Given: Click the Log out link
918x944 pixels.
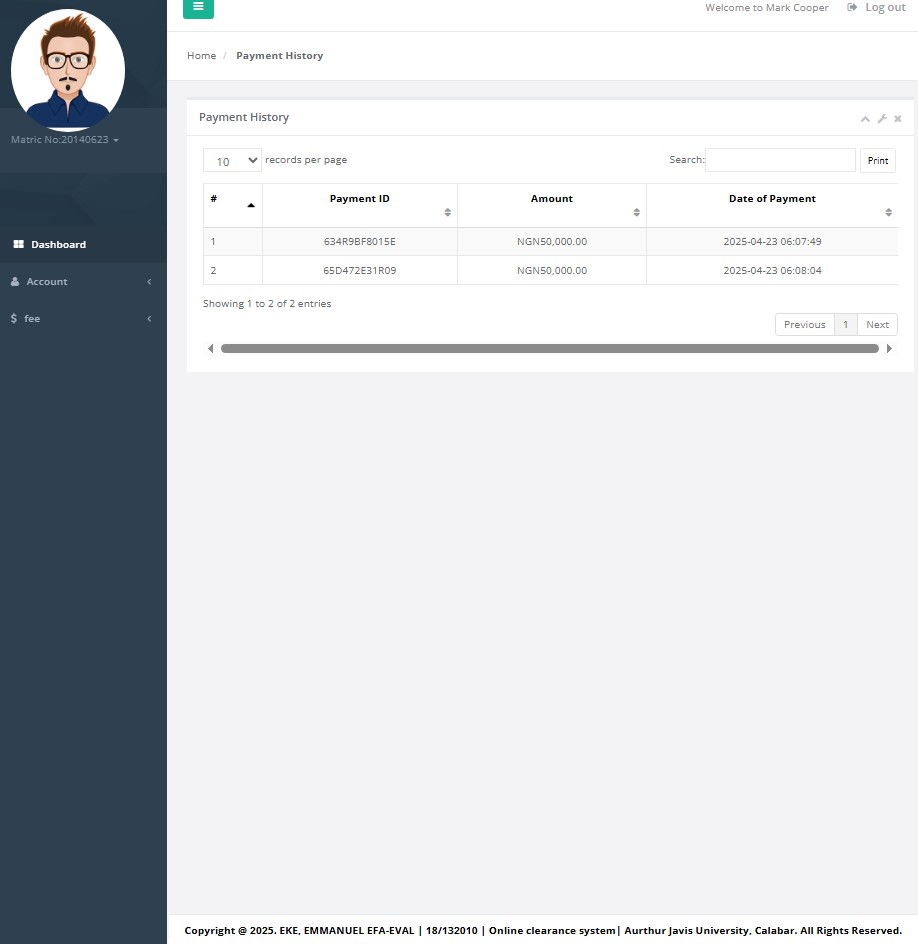Looking at the screenshot, I should [x=885, y=7].
